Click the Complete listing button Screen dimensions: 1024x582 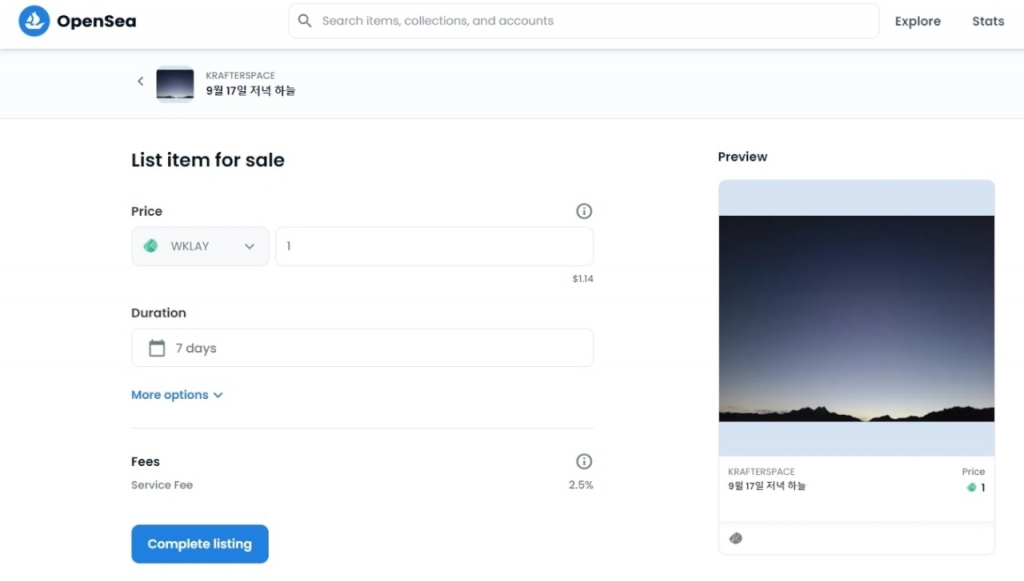(200, 544)
